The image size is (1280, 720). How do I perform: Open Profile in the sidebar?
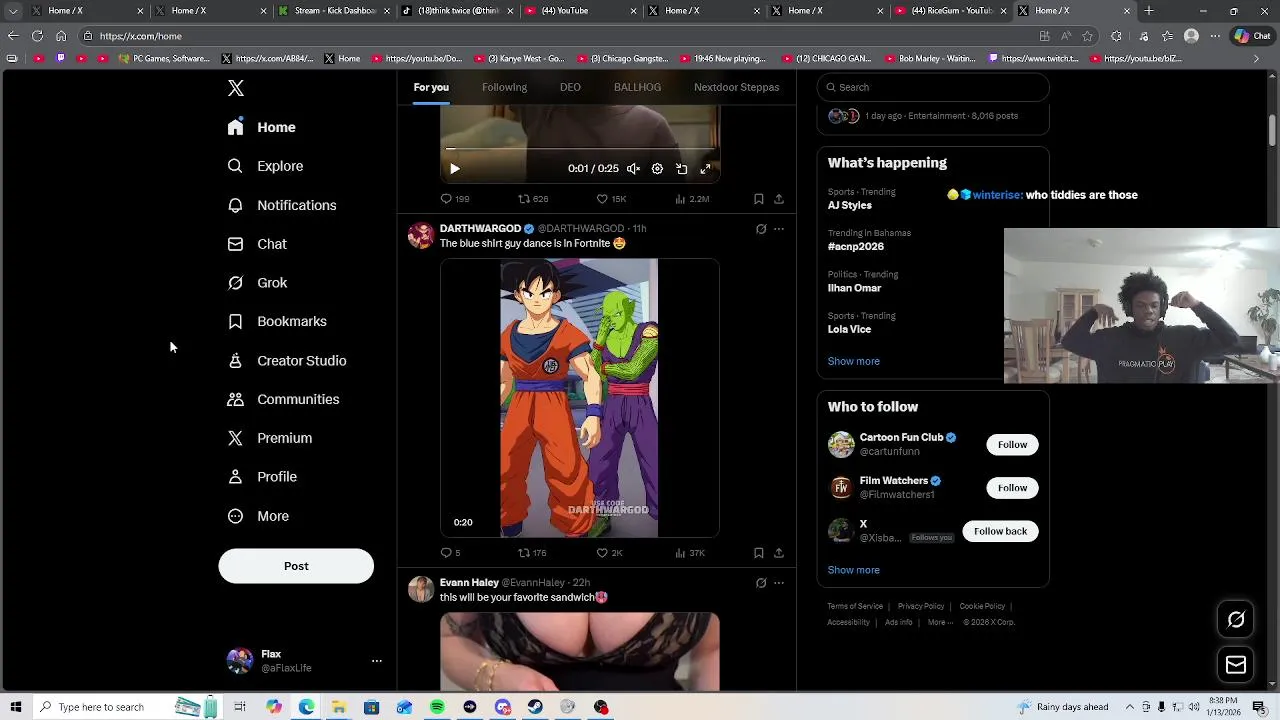pos(263,477)
